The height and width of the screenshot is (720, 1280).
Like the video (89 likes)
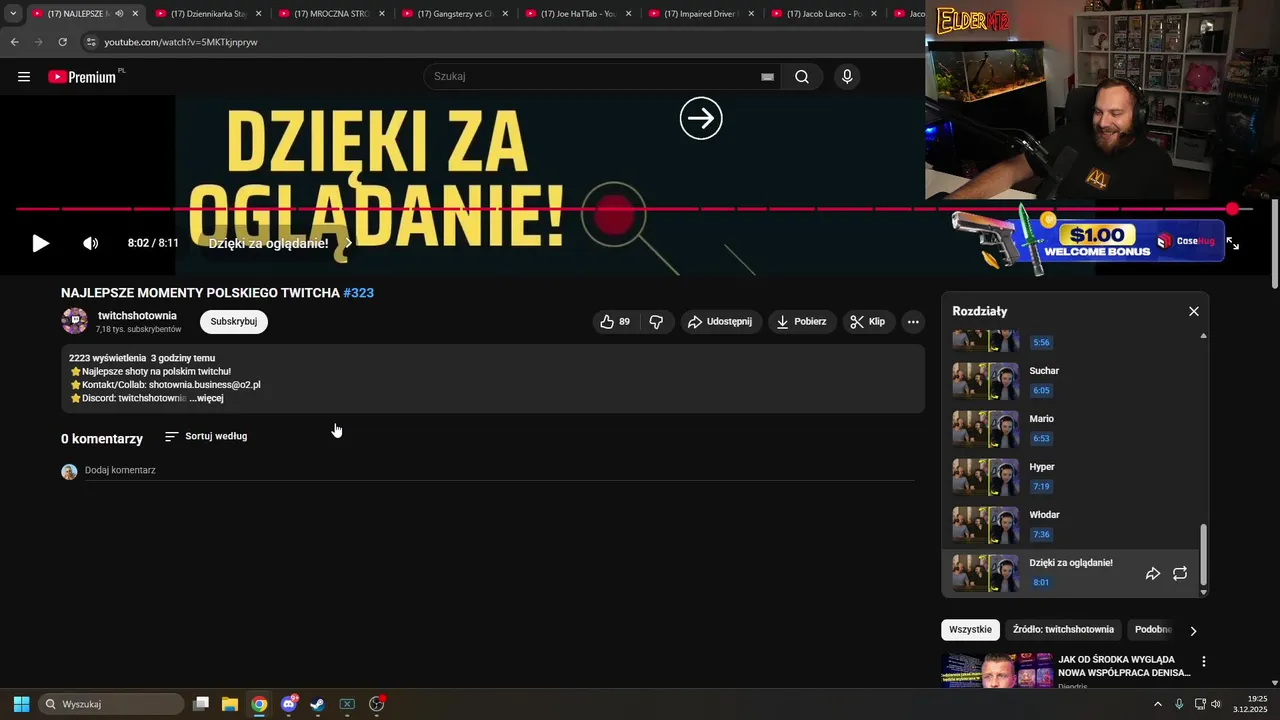pyautogui.click(x=615, y=322)
